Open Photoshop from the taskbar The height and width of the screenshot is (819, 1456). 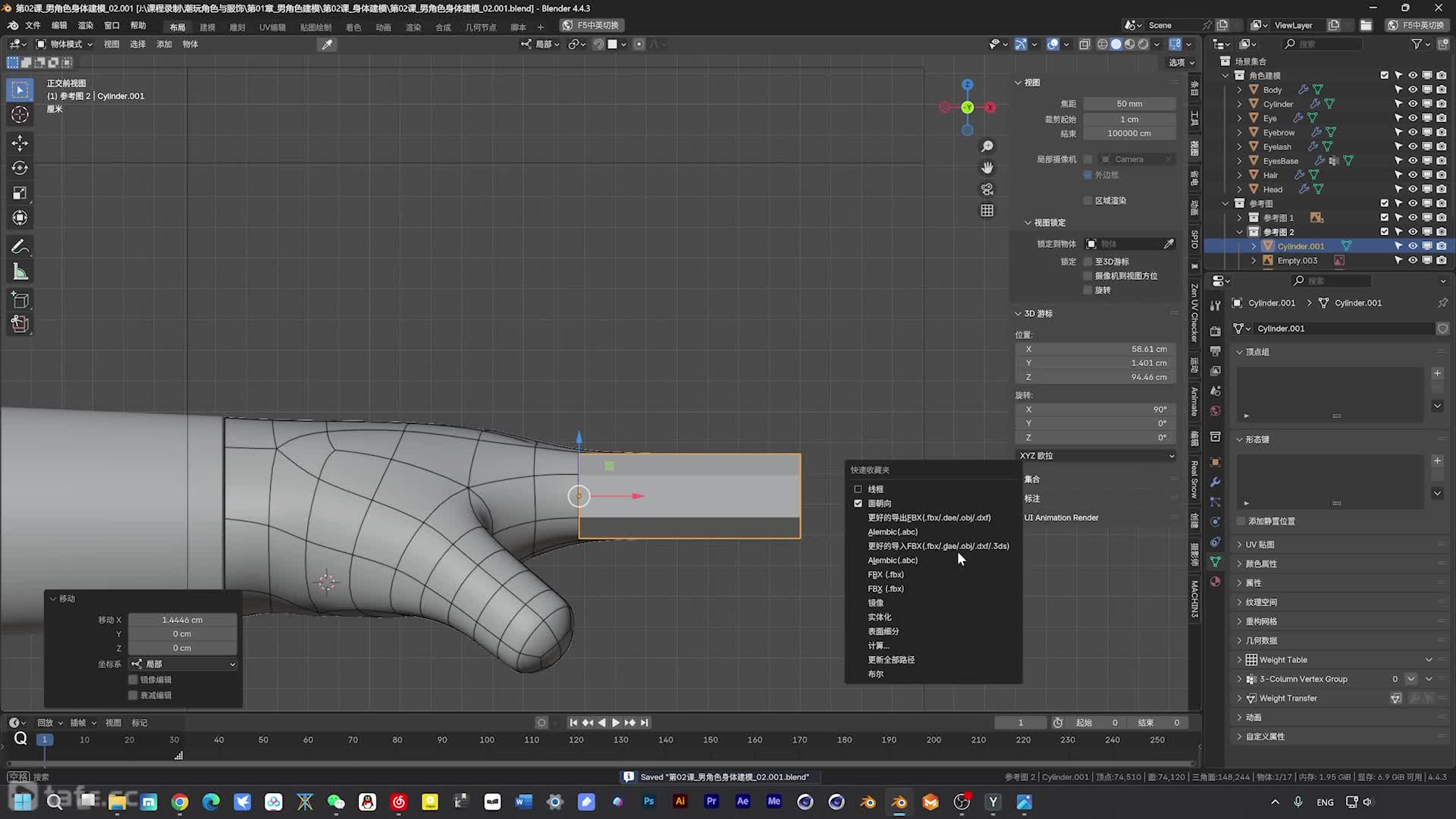648,802
